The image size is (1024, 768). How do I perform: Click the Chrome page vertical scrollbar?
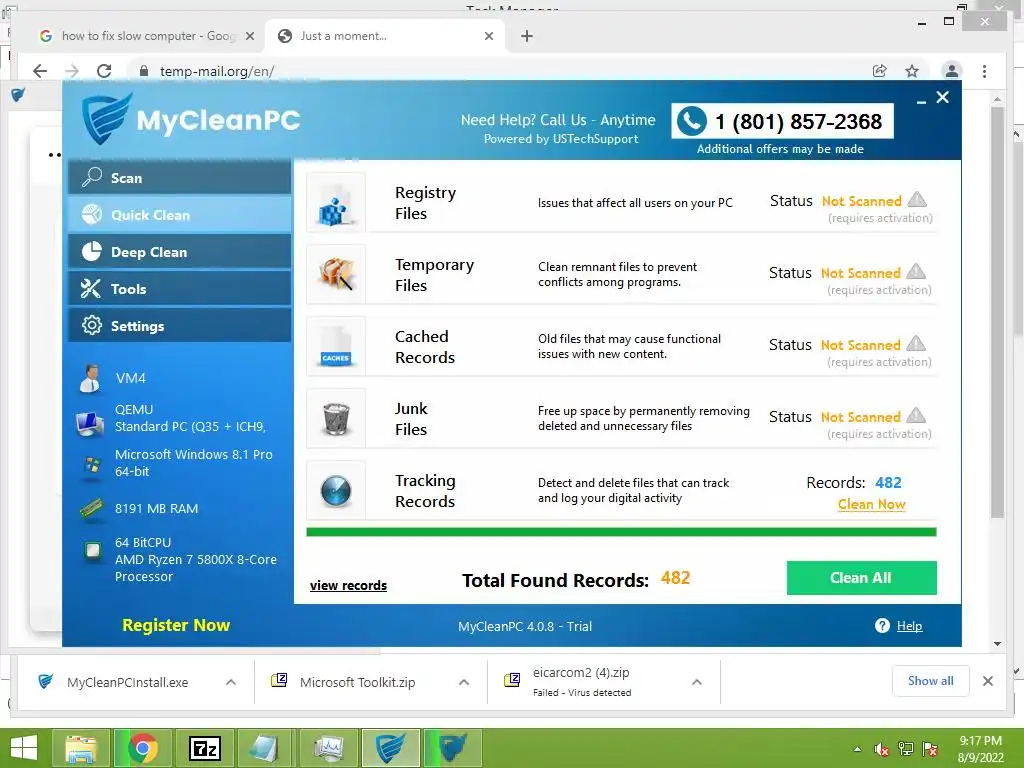(997, 312)
